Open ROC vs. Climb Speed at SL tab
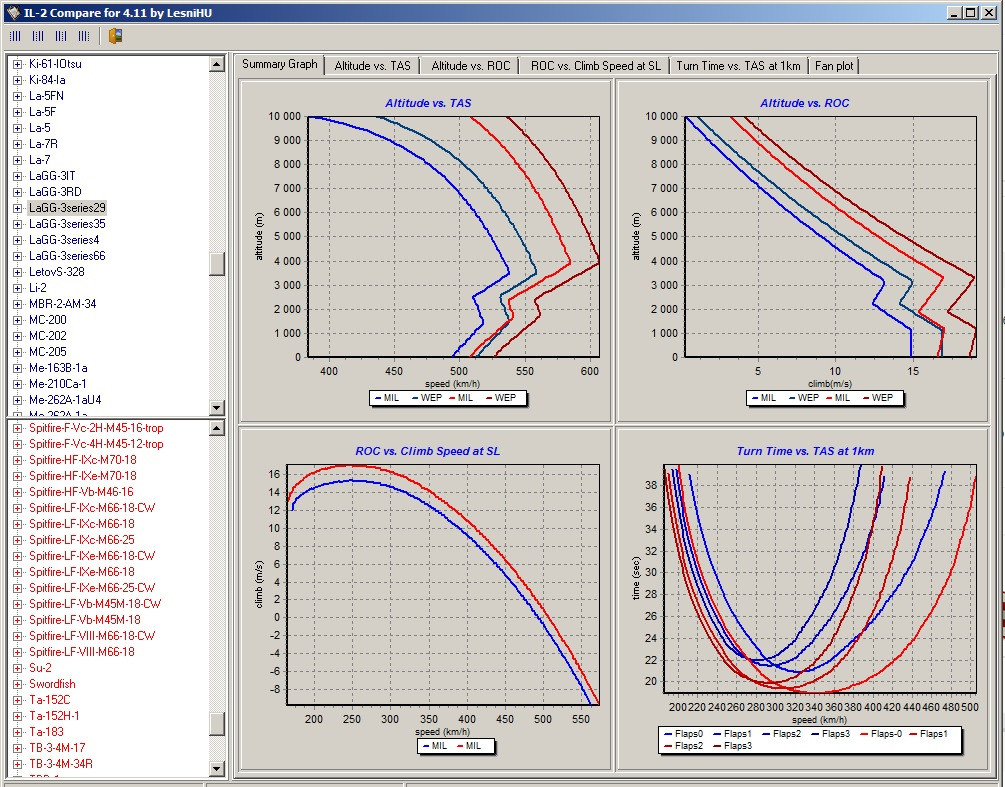Viewport: 1005px width, 787px height. tap(595, 66)
